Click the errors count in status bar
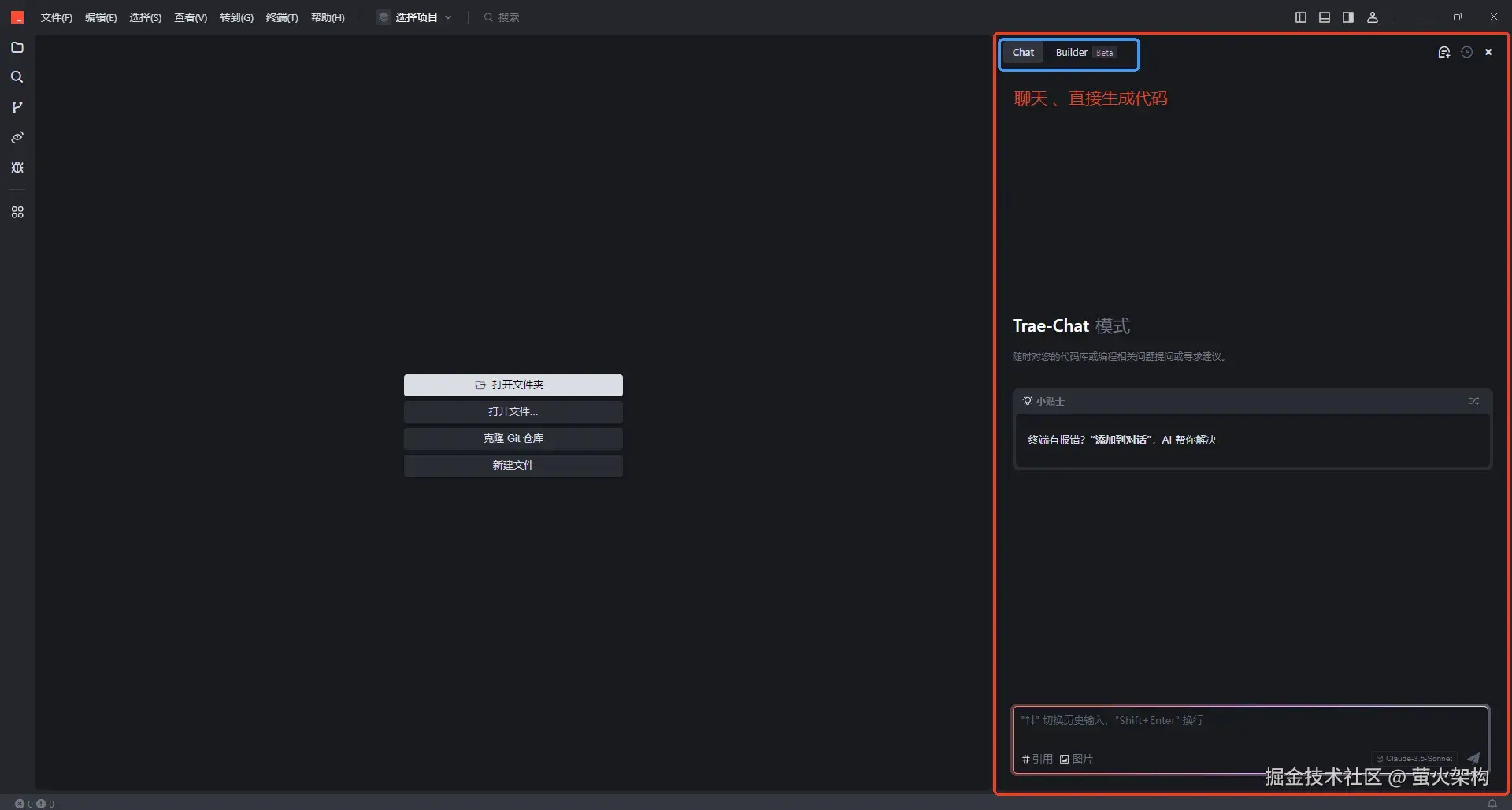1512x810 pixels. point(24,804)
